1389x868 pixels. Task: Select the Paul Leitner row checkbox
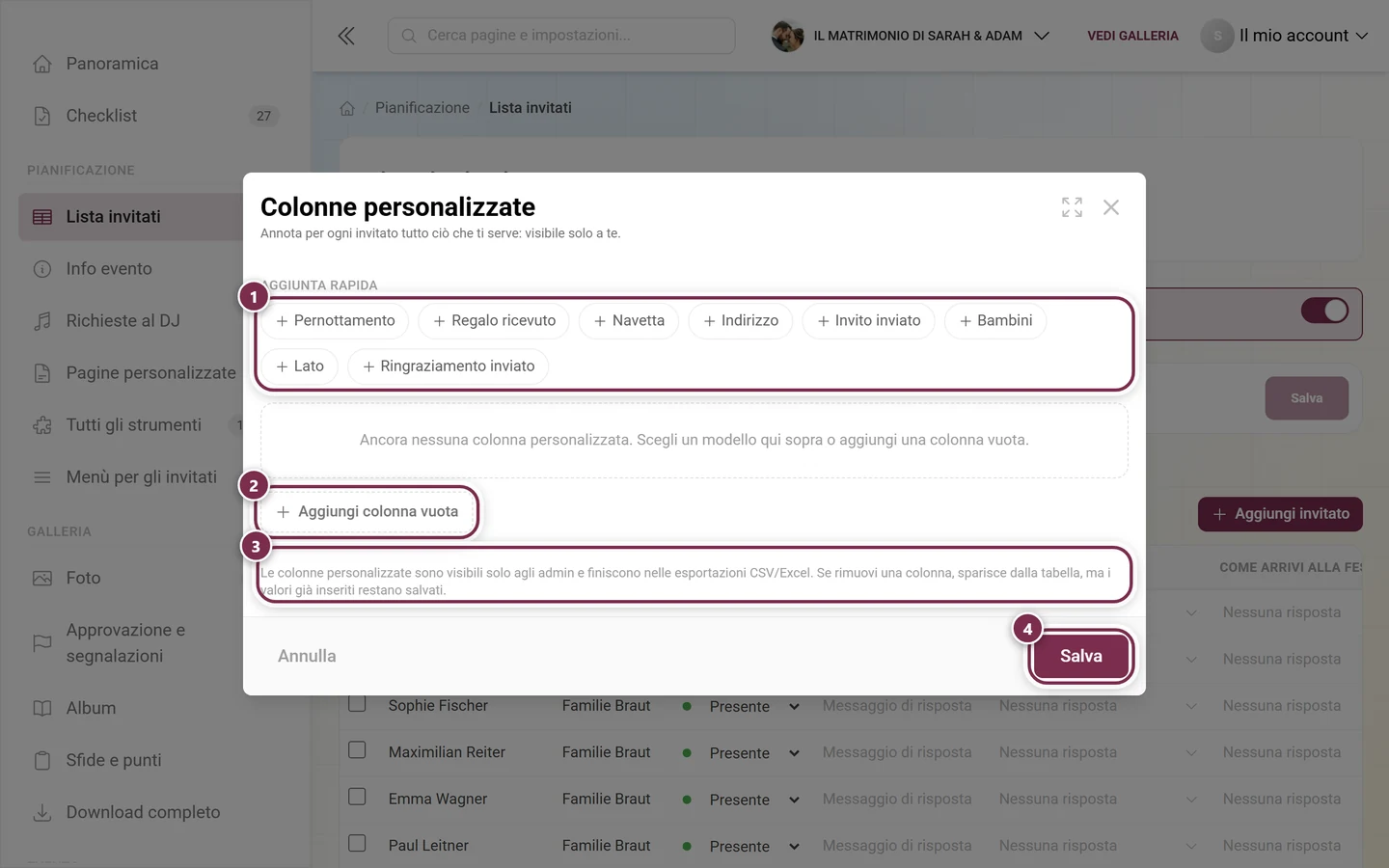tap(357, 843)
